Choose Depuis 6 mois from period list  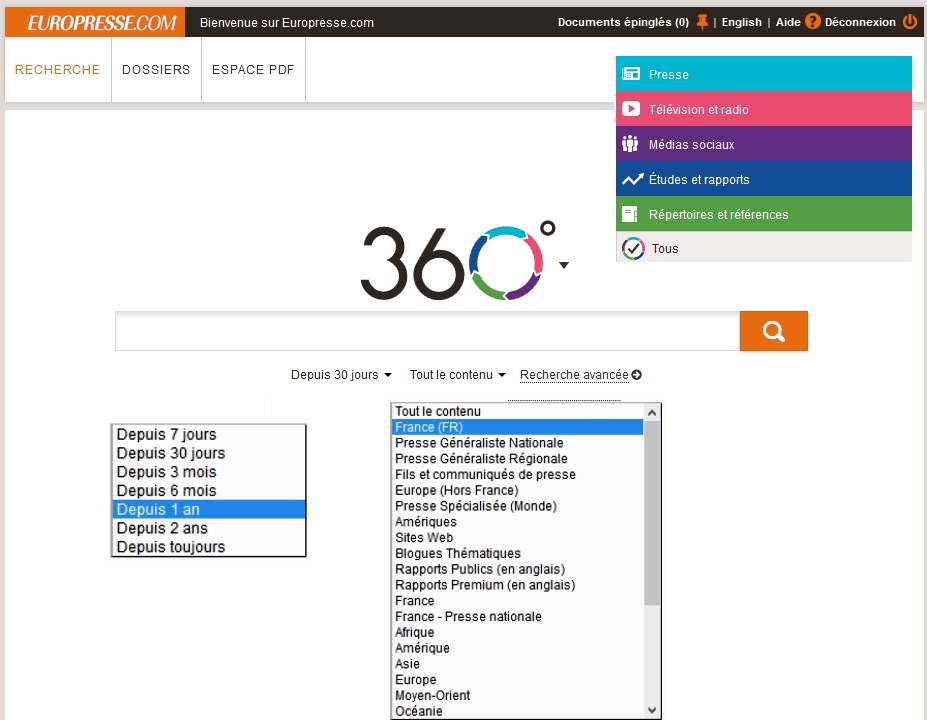click(x=166, y=491)
